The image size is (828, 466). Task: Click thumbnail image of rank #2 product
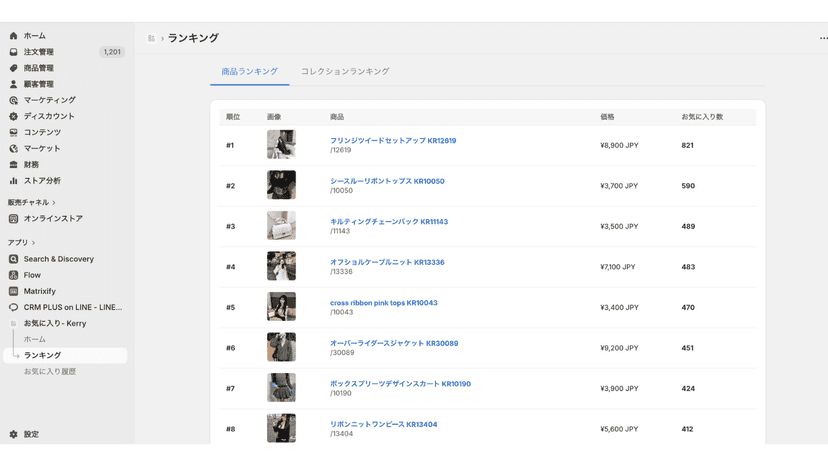281,185
